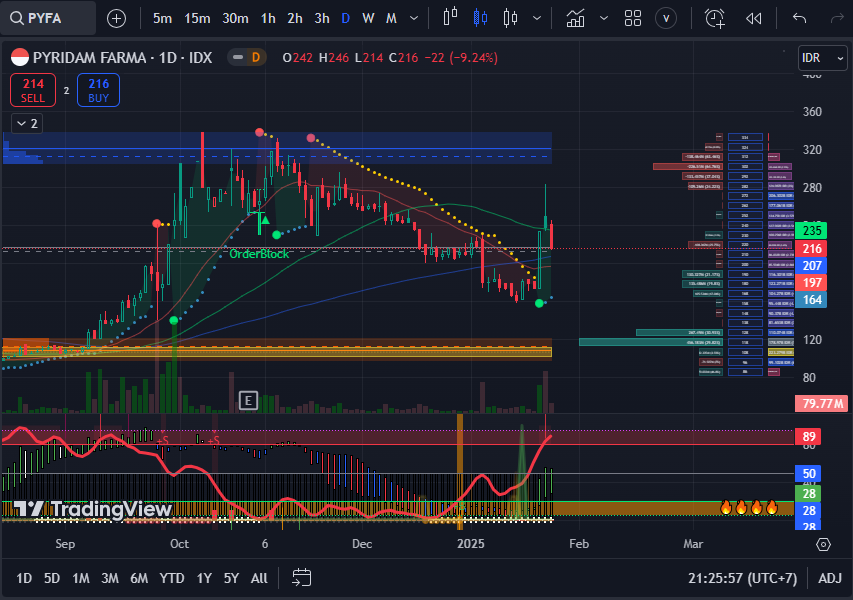Set date range to 3M
Image resolution: width=853 pixels, height=600 pixels.
pos(110,578)
